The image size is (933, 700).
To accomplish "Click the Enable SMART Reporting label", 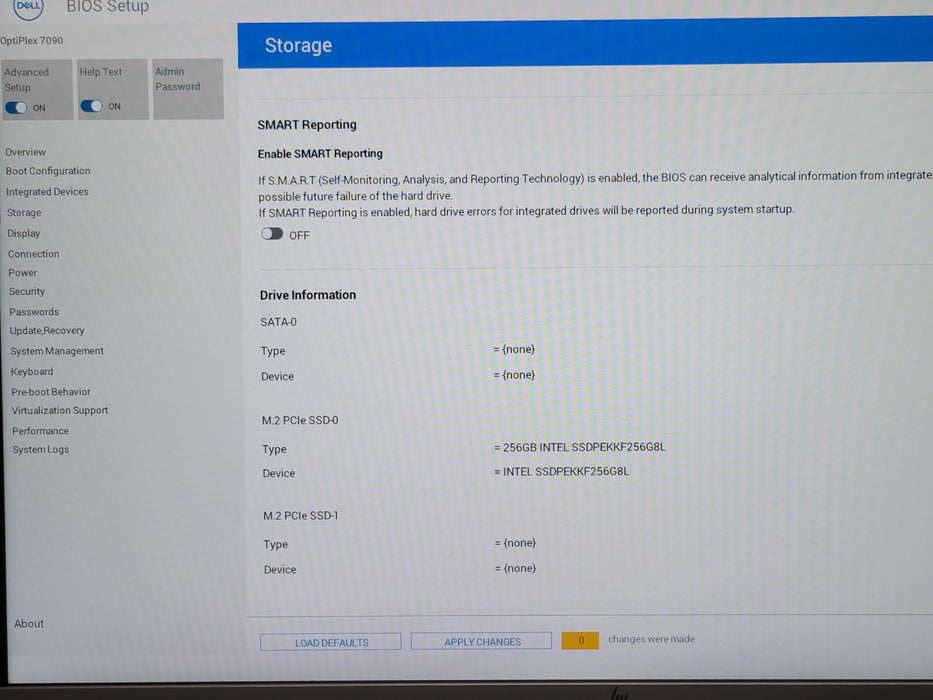I will coord(320,154).
